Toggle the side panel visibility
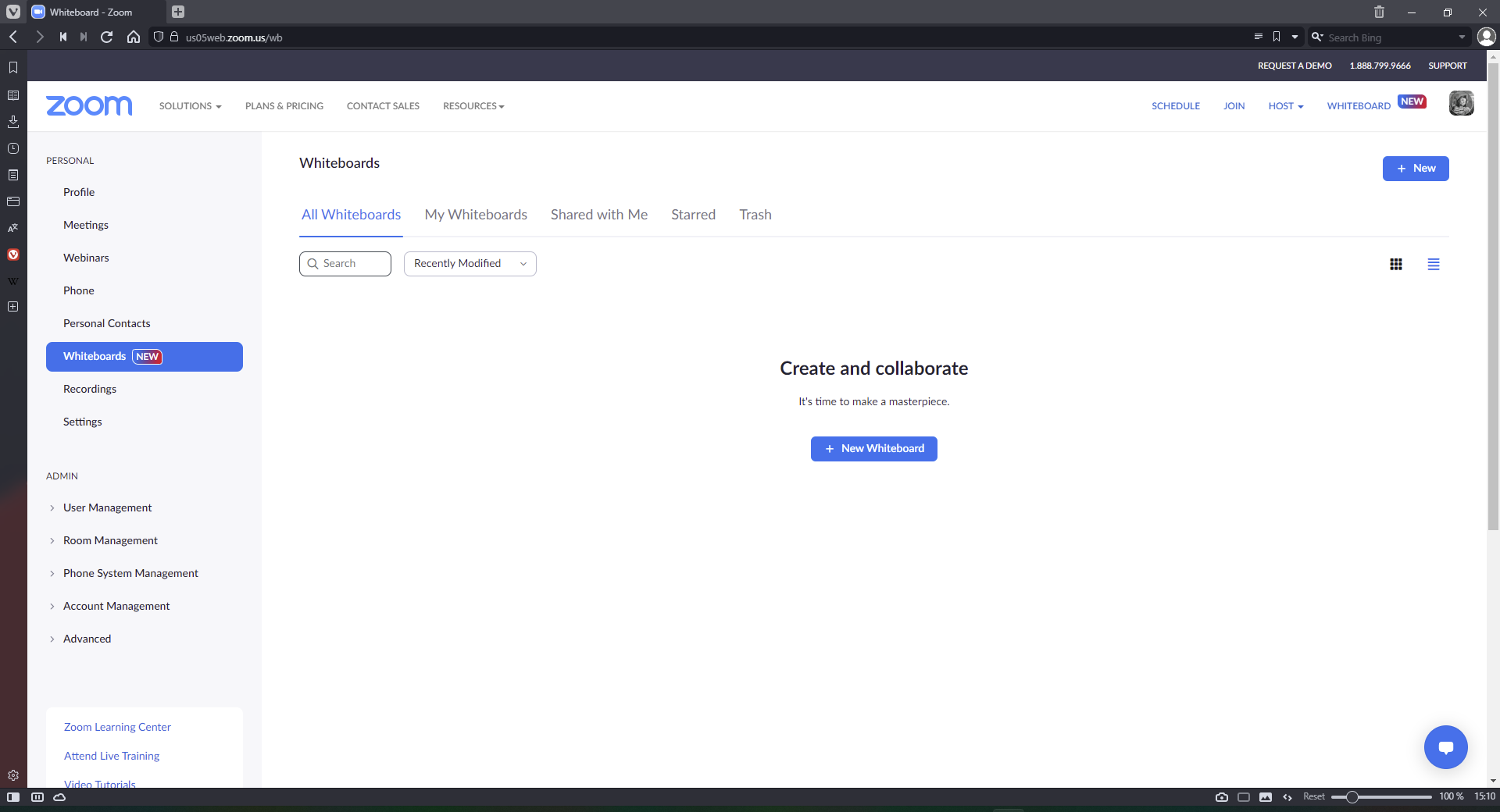This screenshot has height=812, width=1500. 13,797
